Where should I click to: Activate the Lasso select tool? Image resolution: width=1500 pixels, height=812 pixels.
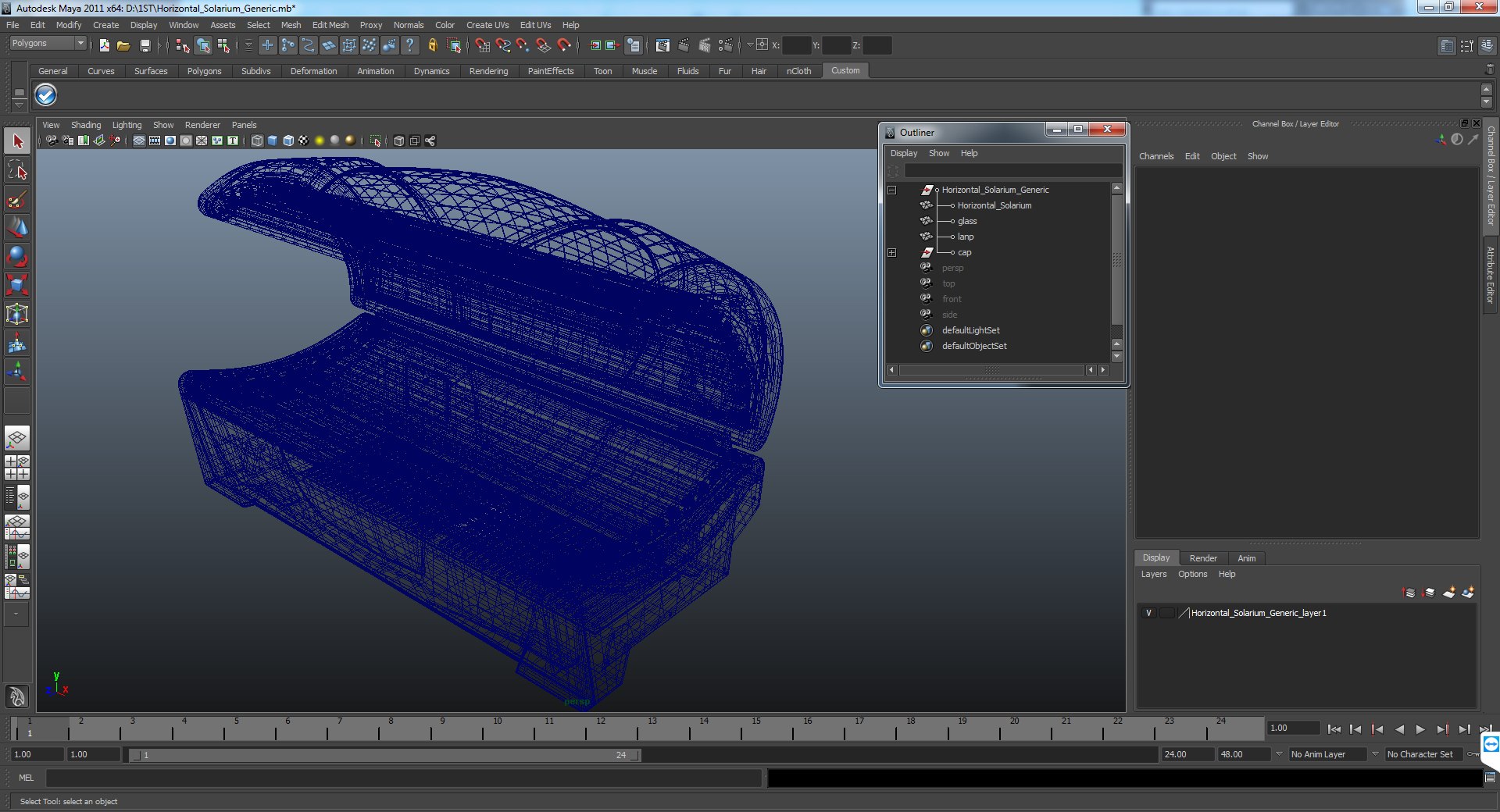17,170
